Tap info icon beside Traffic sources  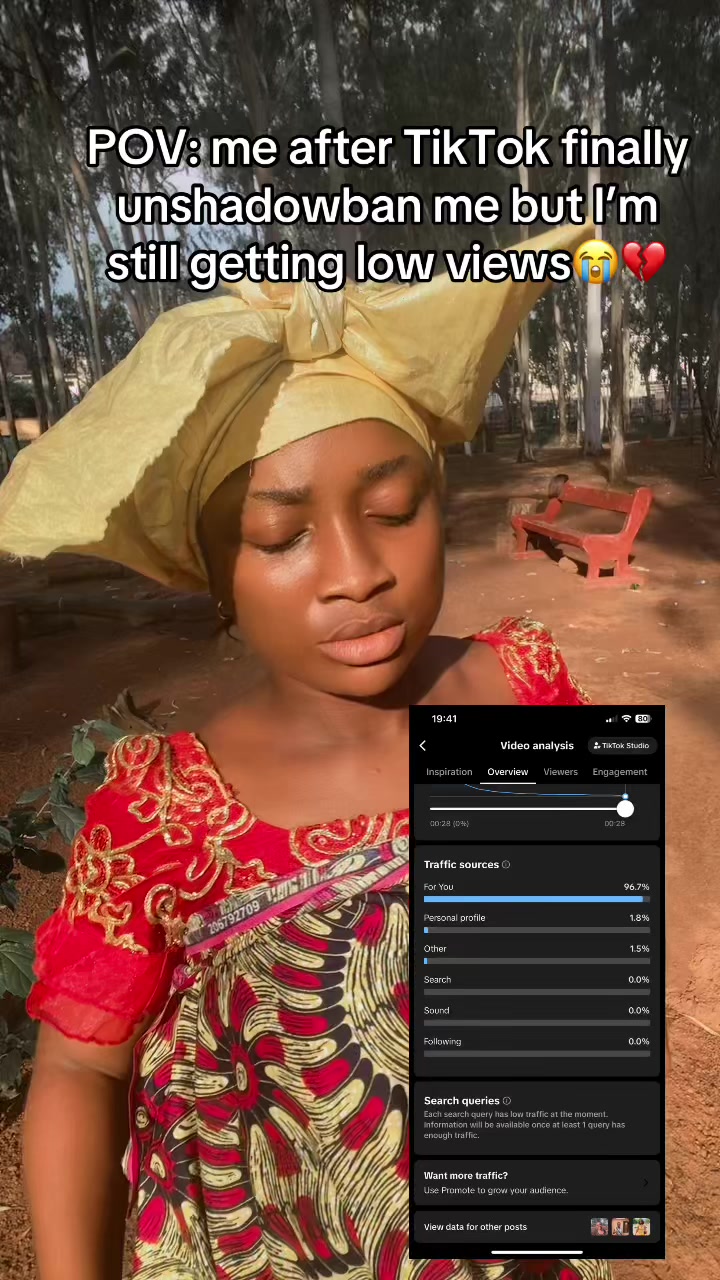pyautogui.click(x=506, y=865)
